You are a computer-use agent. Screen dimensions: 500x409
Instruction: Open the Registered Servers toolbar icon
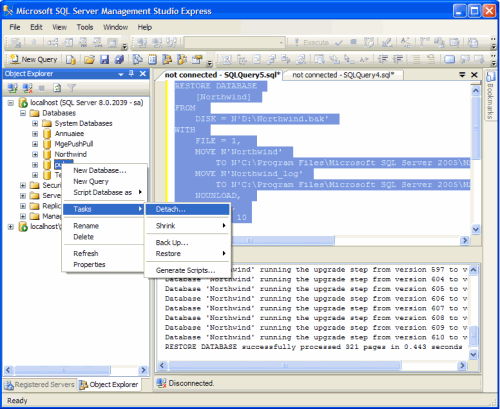138,59
